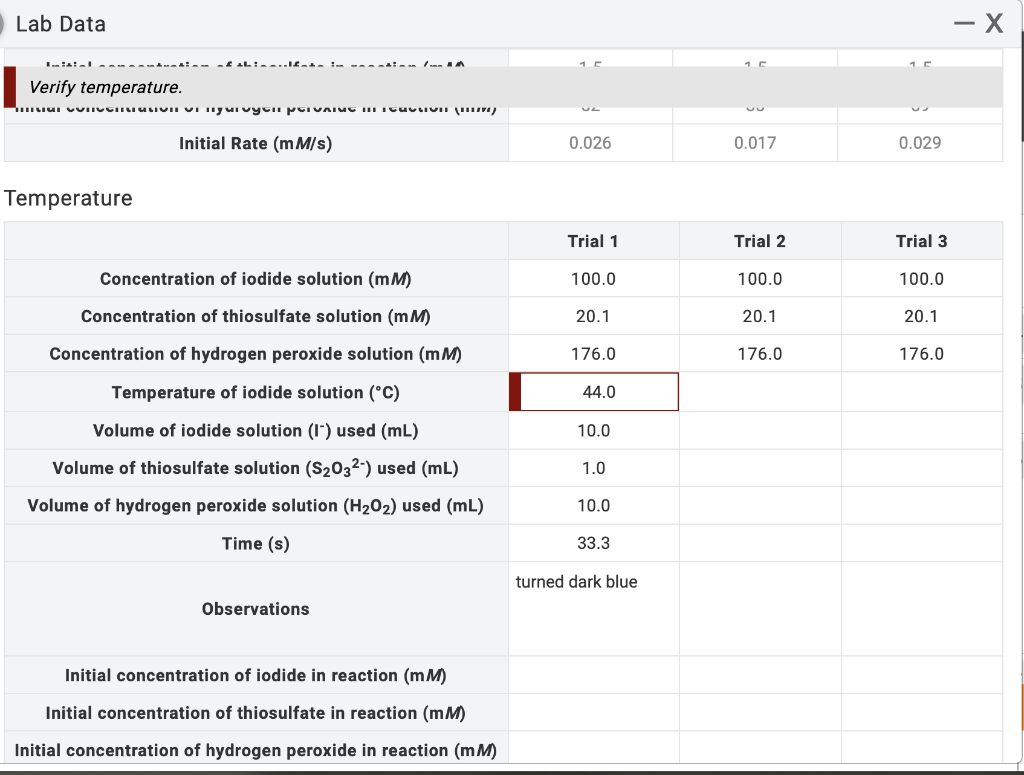
Task: Click 'Concentration of hydrogen peroxide solution (mM)' label
Action: click(256, 354)
